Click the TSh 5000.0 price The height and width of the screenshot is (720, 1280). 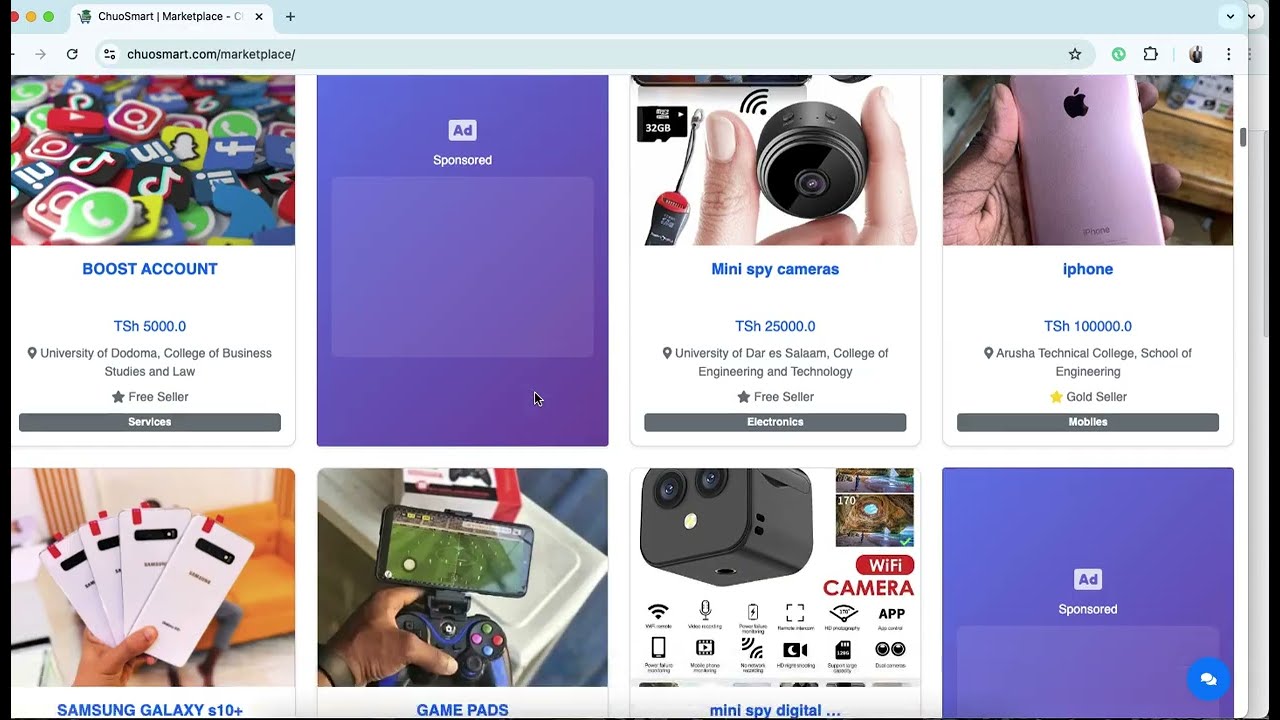click(150, 326)
